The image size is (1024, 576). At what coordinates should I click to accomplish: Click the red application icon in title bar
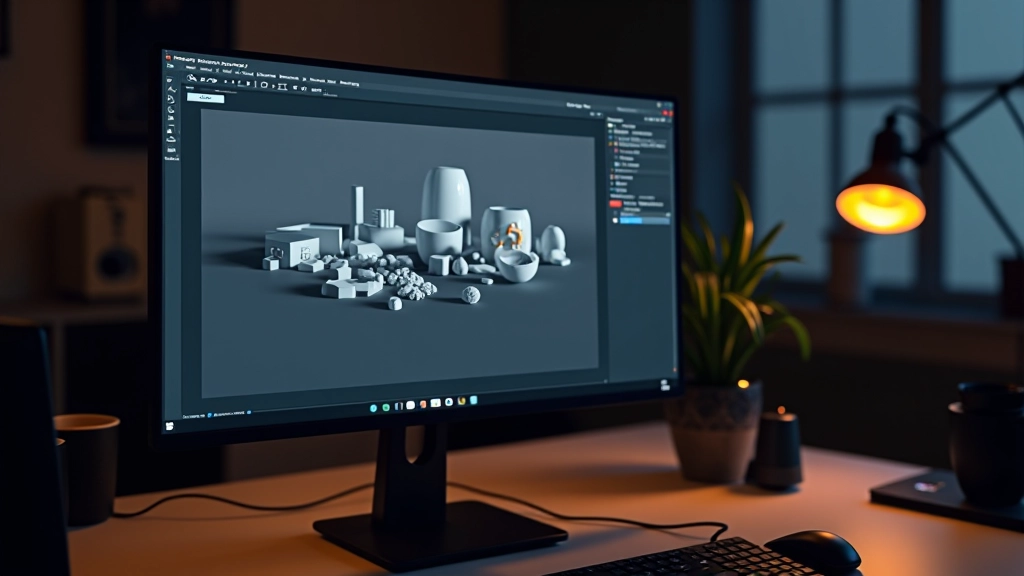(168, 57)
